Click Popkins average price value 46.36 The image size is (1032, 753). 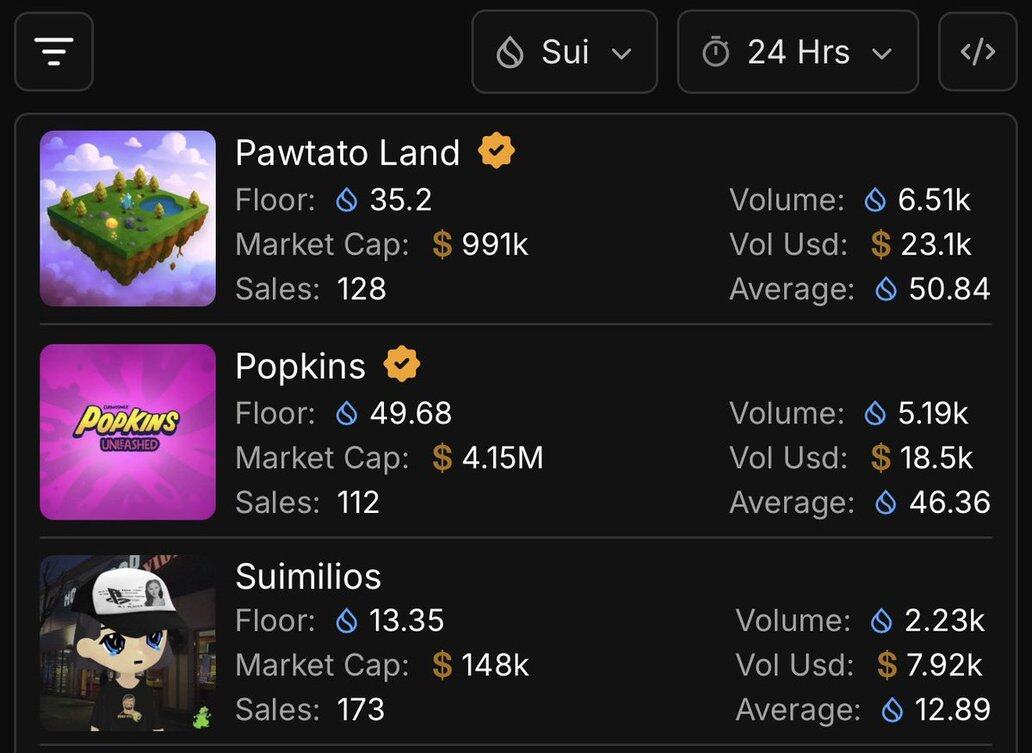click(949, 502)
